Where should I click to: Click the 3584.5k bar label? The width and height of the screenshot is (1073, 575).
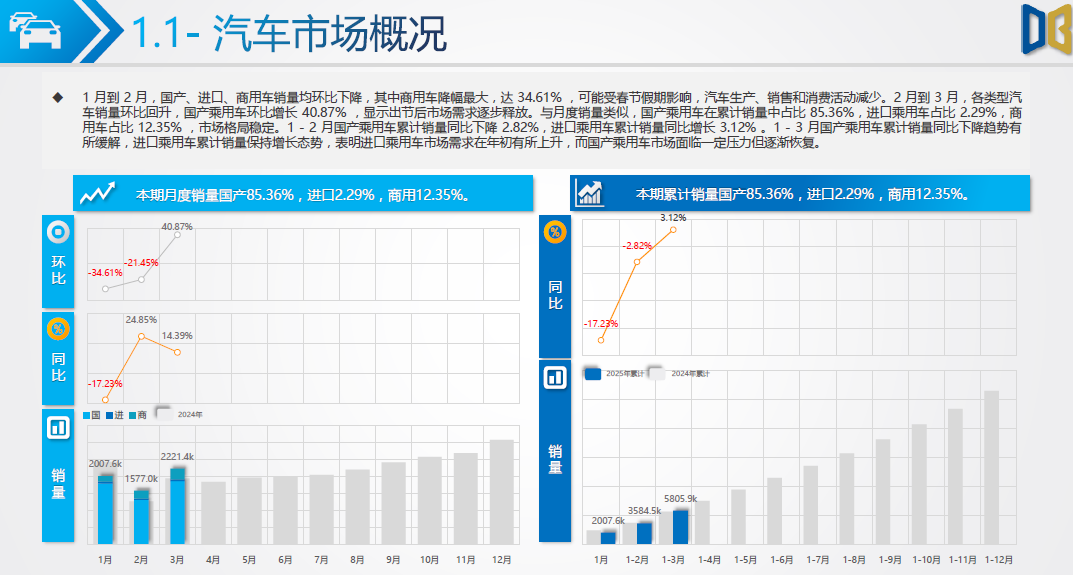point(645,511)
